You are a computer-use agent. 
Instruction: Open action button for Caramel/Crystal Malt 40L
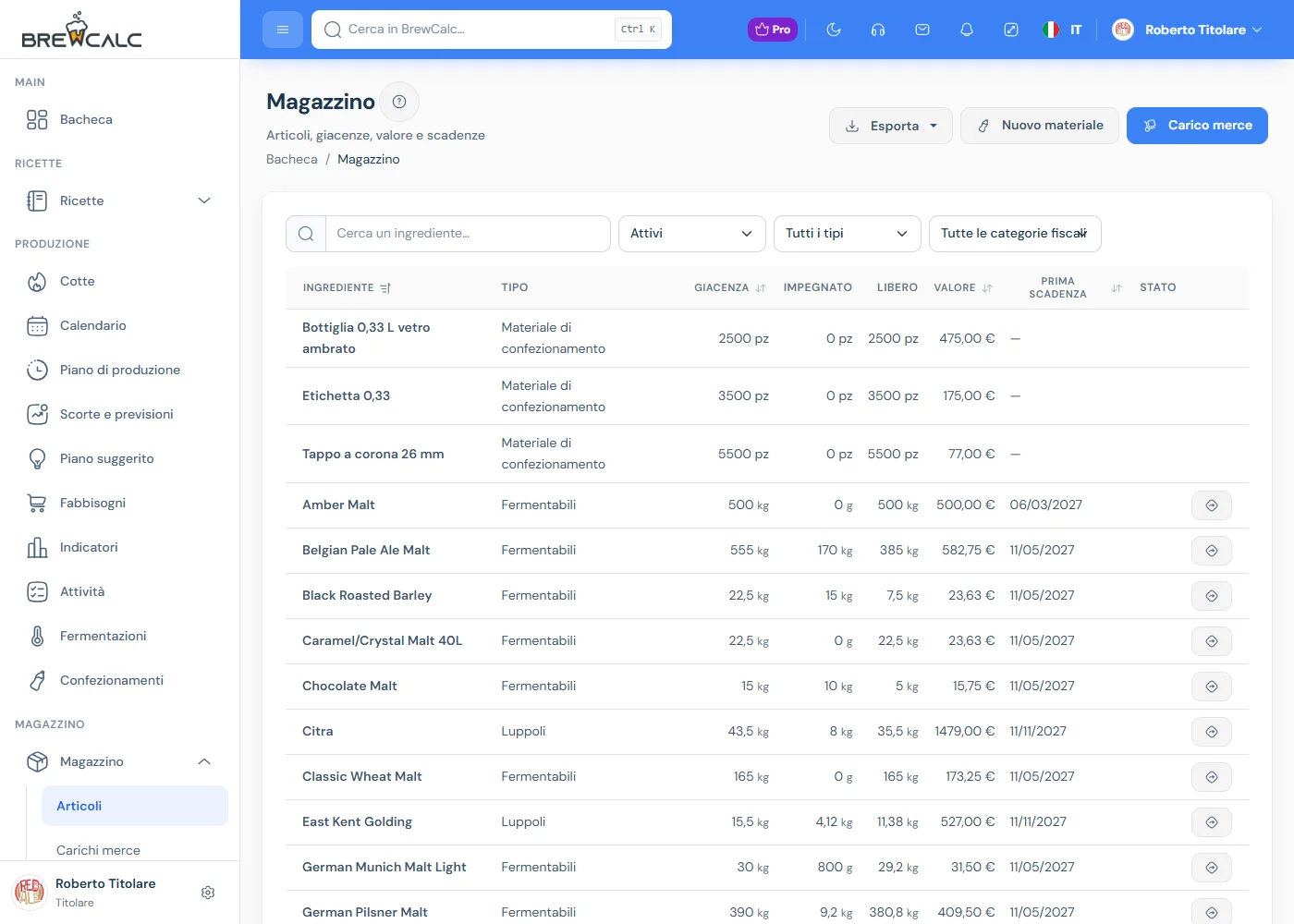(1212, 641)
